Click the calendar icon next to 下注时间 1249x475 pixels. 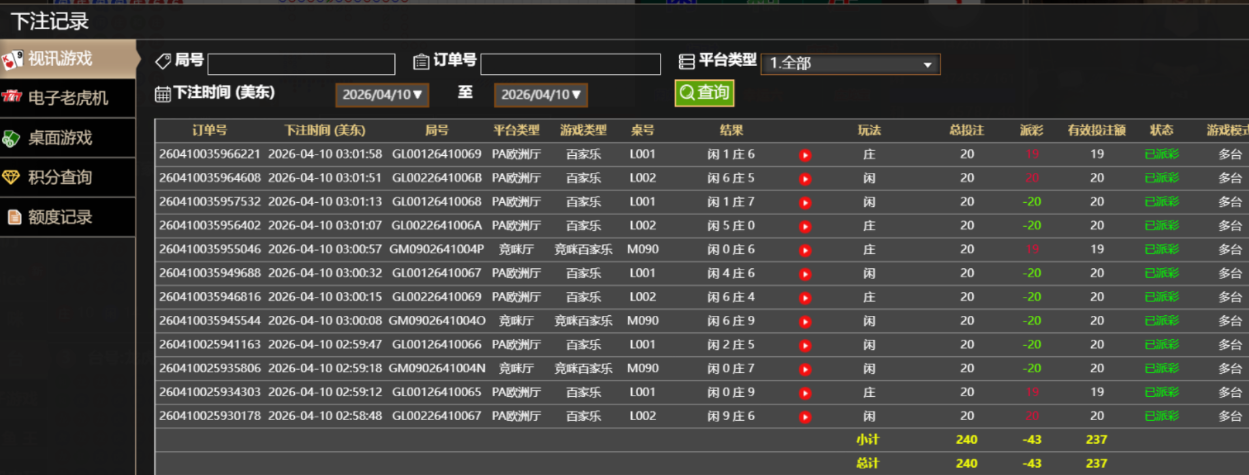163,94
